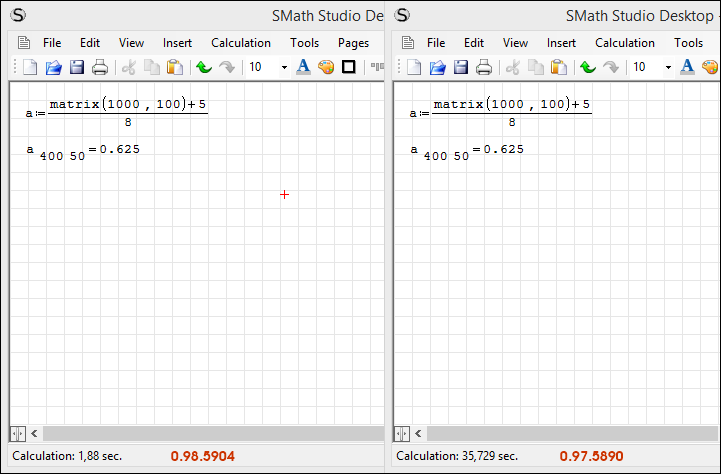Click left scroll arrow in left window's scrollbar

pos(35,434)
